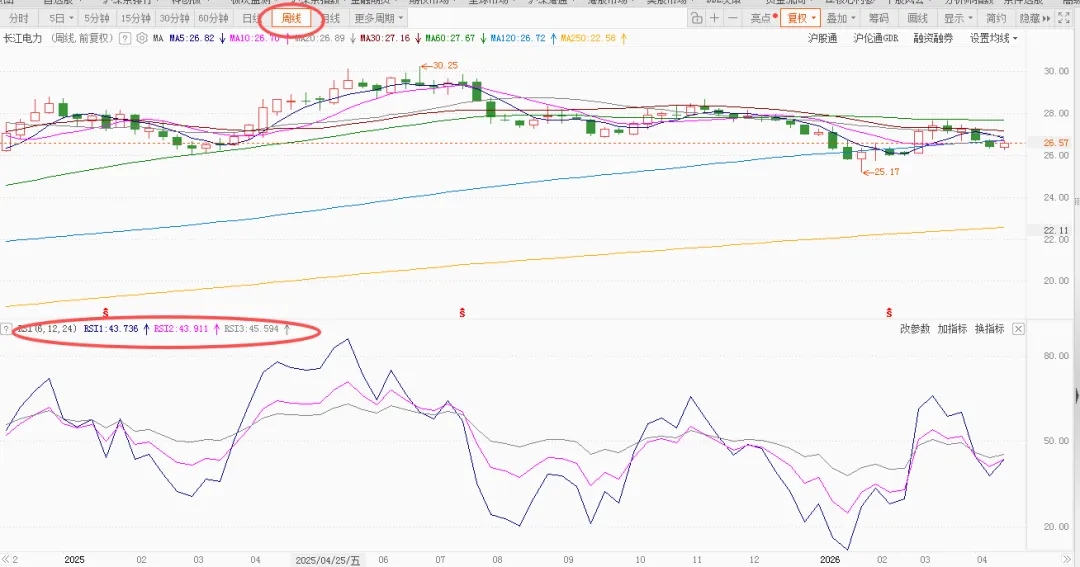Select the 60分钟 chart period
Screen dimensions: 1080x567
point(213,19)
